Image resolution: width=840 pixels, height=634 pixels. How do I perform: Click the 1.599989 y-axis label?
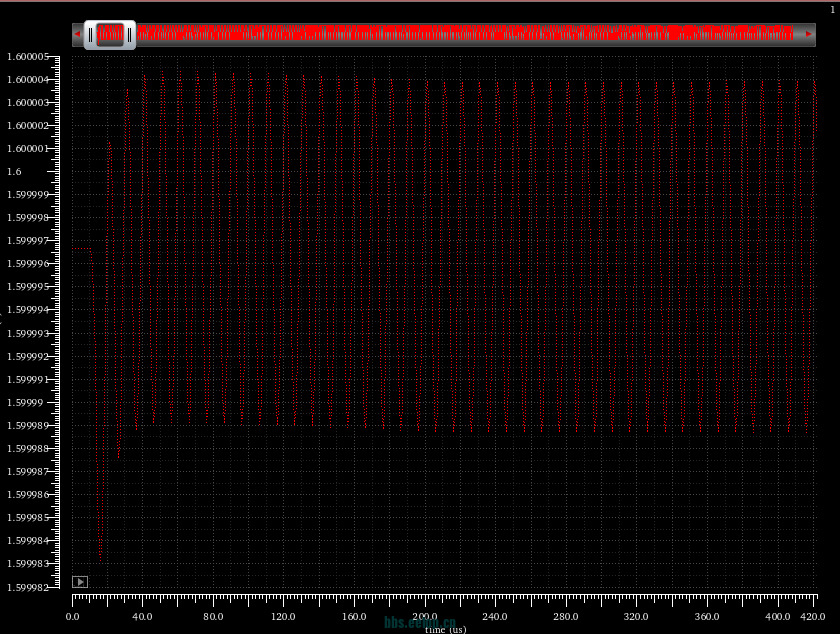click(27, 426)
